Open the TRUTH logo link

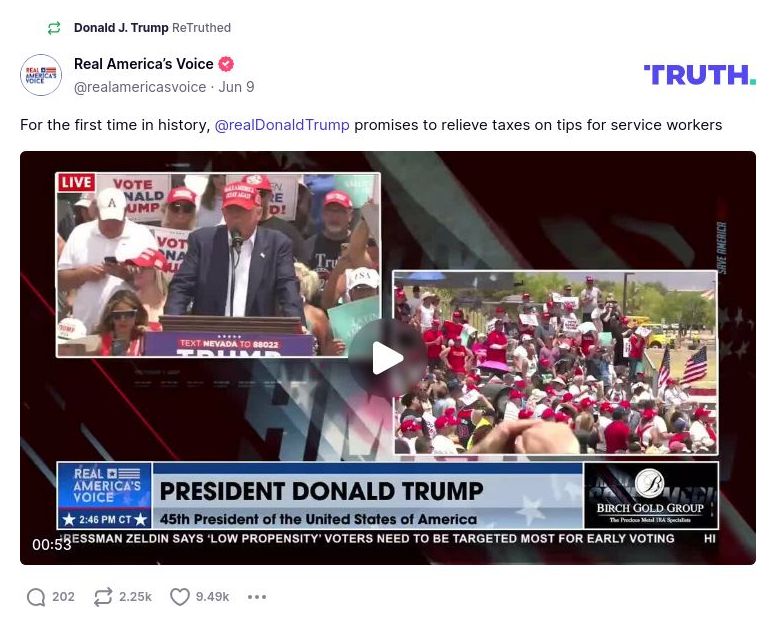(x=700, y=75)
